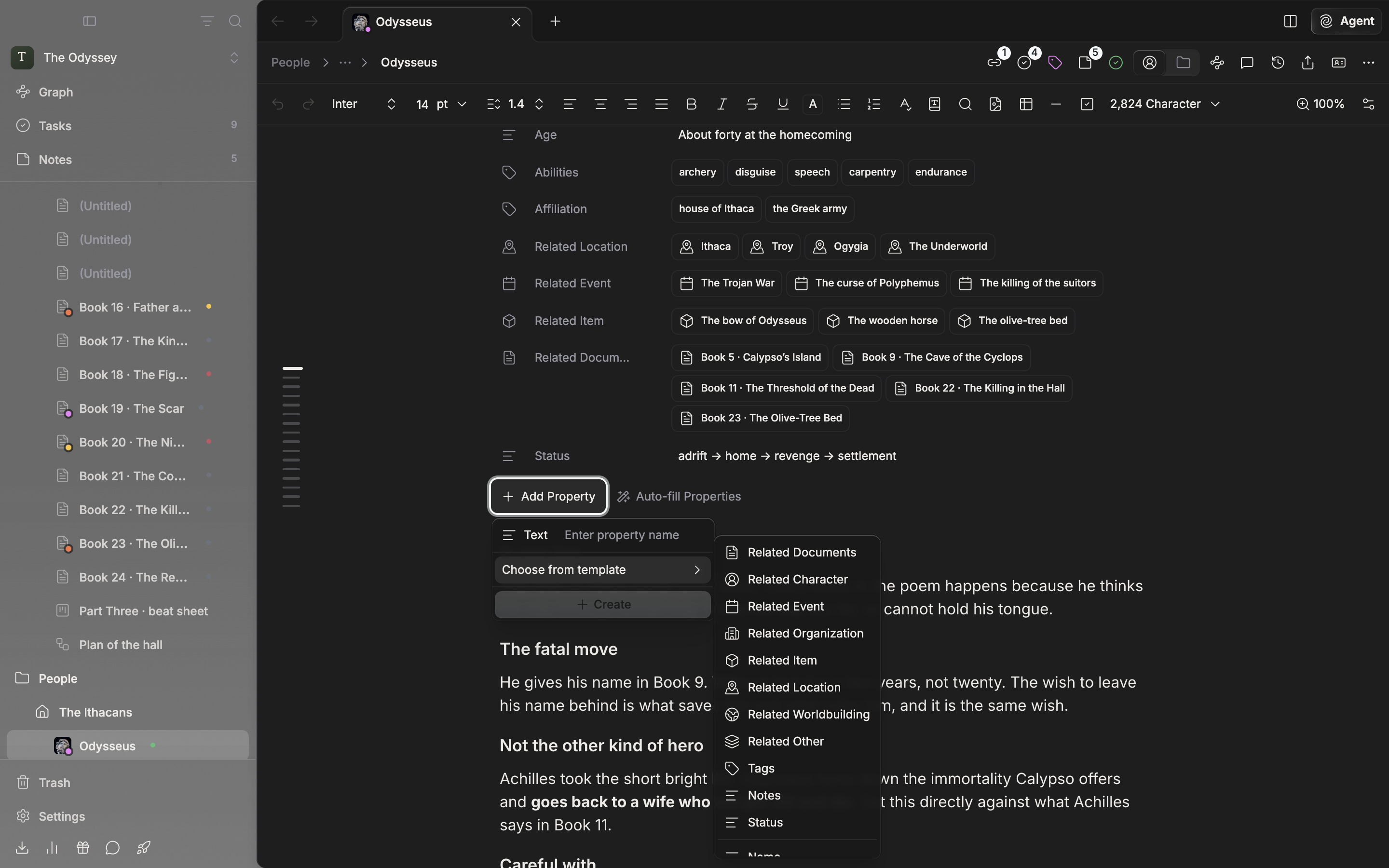Click Auto-fill Properties
Viewport: 1389px width, 868px height.
[679, 497]
